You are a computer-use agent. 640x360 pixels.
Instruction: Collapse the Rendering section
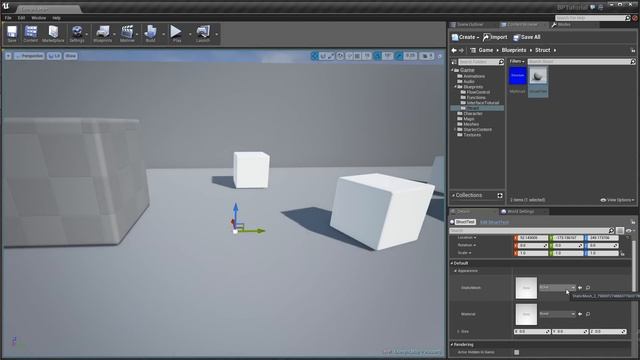click(x=452, y=345)
